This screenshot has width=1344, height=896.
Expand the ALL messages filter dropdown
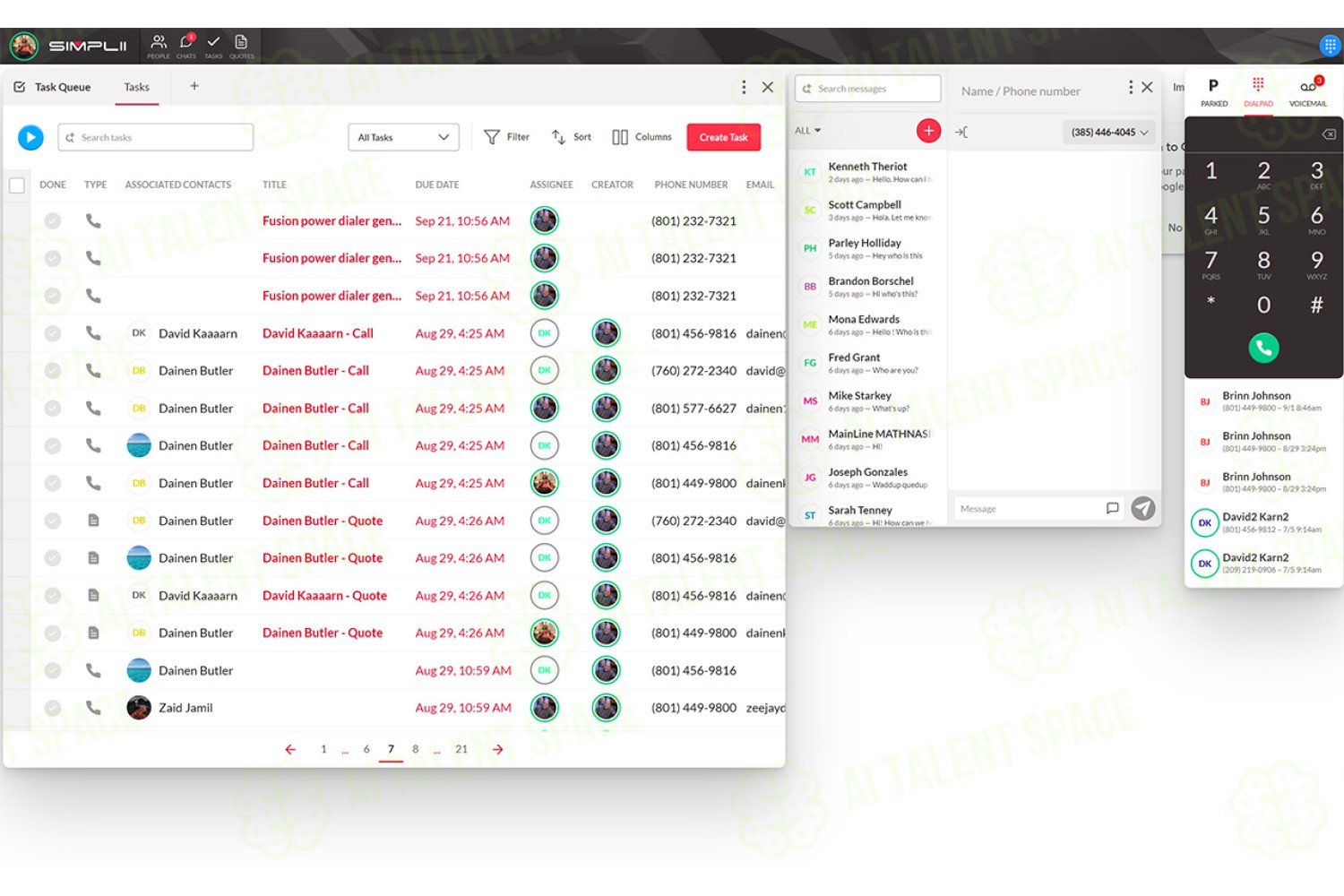[808, 131]
